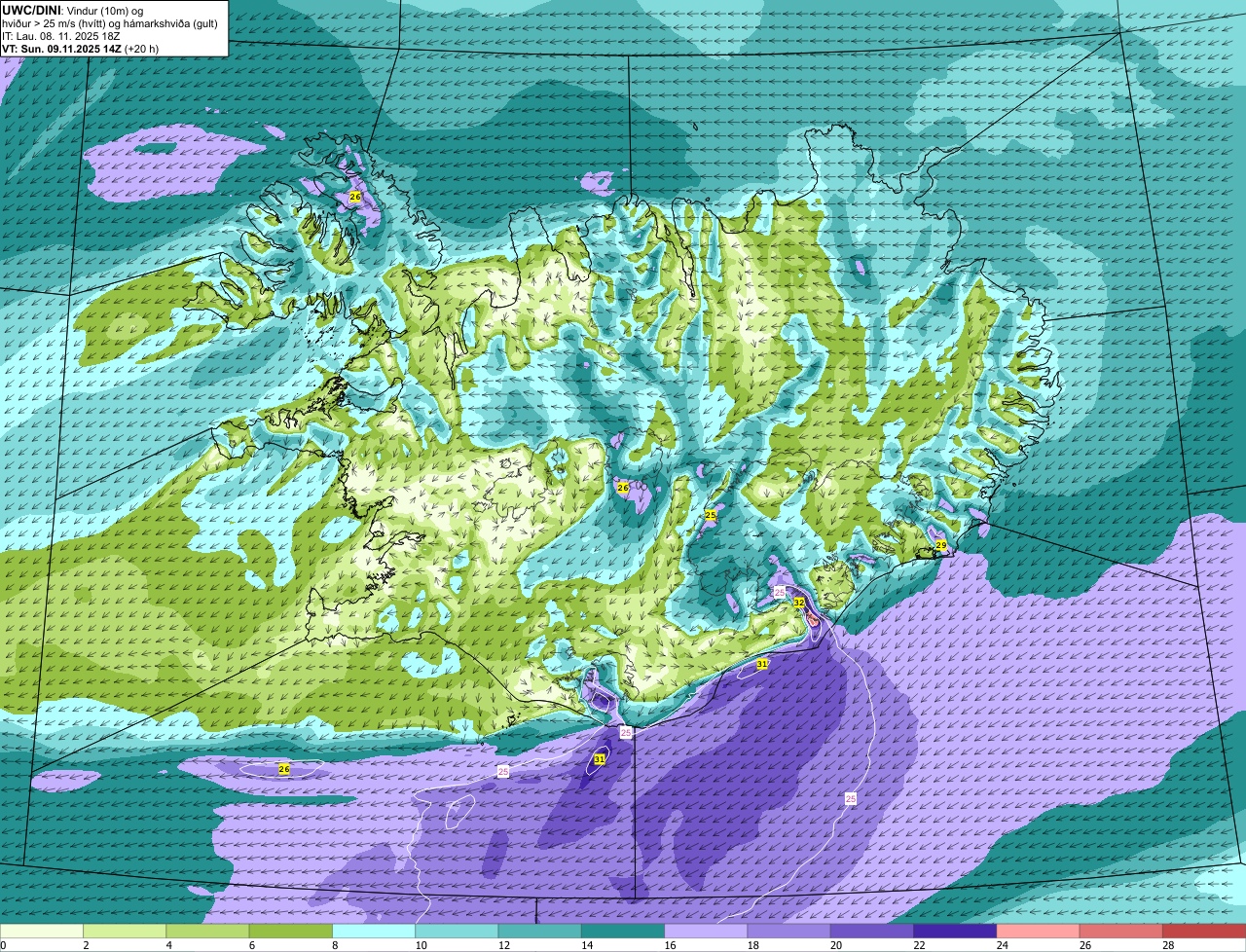Pick the 4–6 m/s green legend swatch
1246x952 pixels.
208,932
